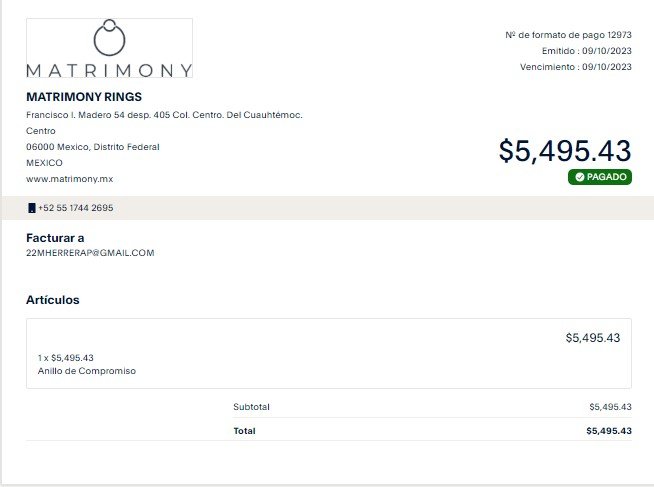Click the +52 55 1744 2695 phone number
This screenshot has height=487, width=654.
click(75, 208)
